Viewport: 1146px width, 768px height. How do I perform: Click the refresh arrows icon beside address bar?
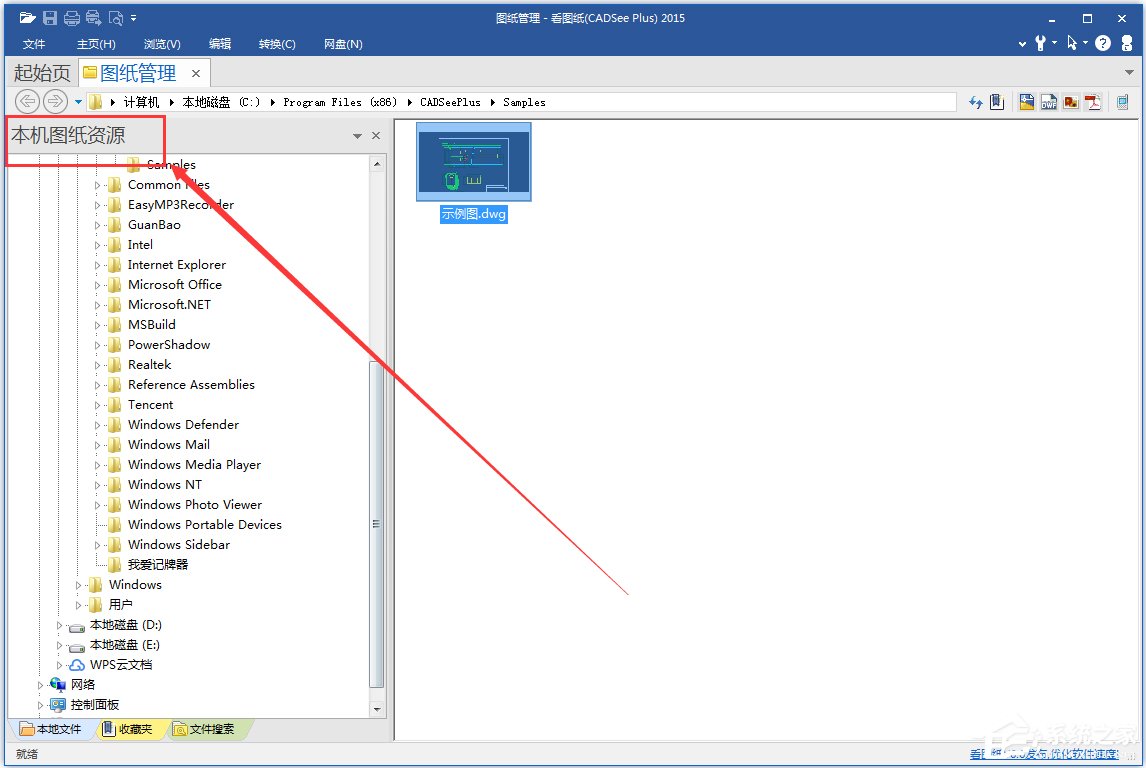976,102
